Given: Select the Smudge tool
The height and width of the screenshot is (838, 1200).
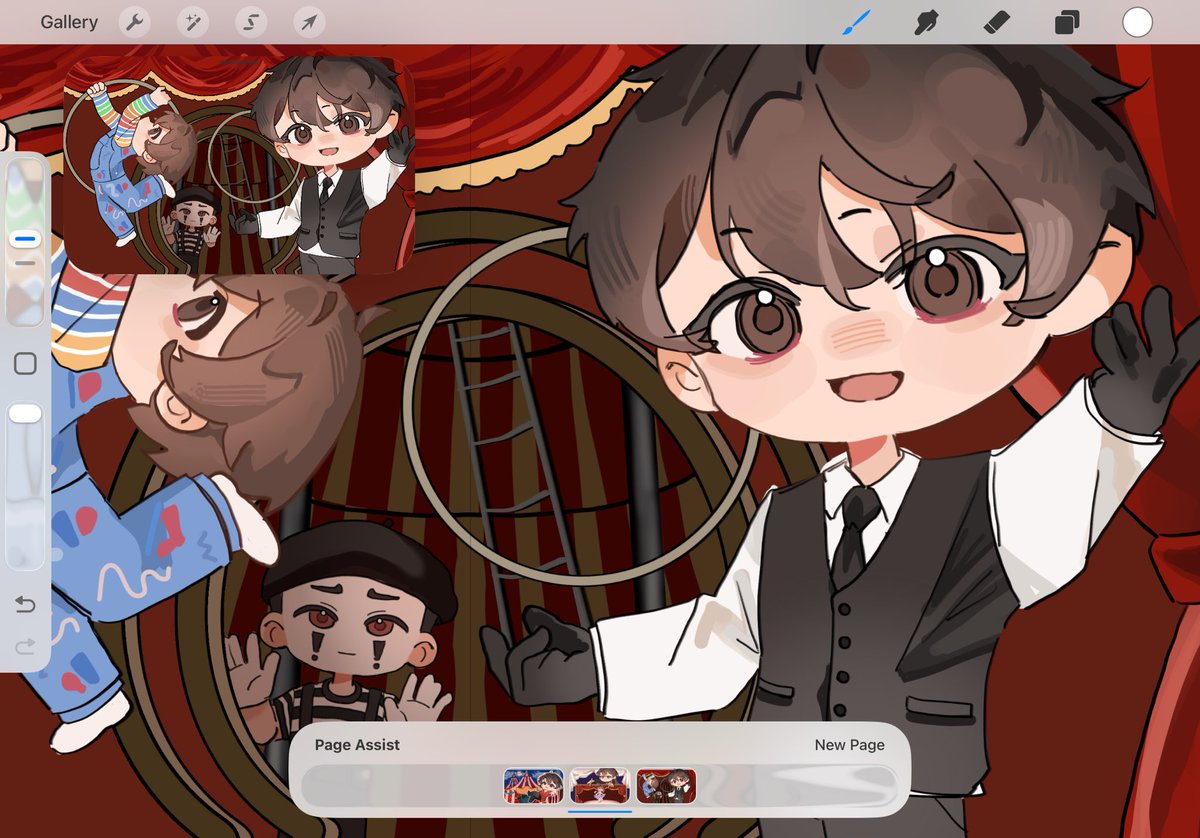Looking at the screenshot, I should [x=926, y=22].
